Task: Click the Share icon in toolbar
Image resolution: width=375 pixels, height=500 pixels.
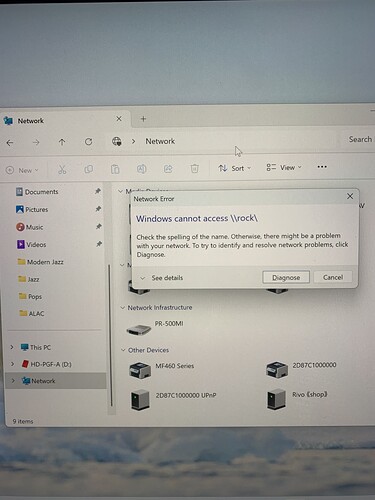Action: click(168, 169)
